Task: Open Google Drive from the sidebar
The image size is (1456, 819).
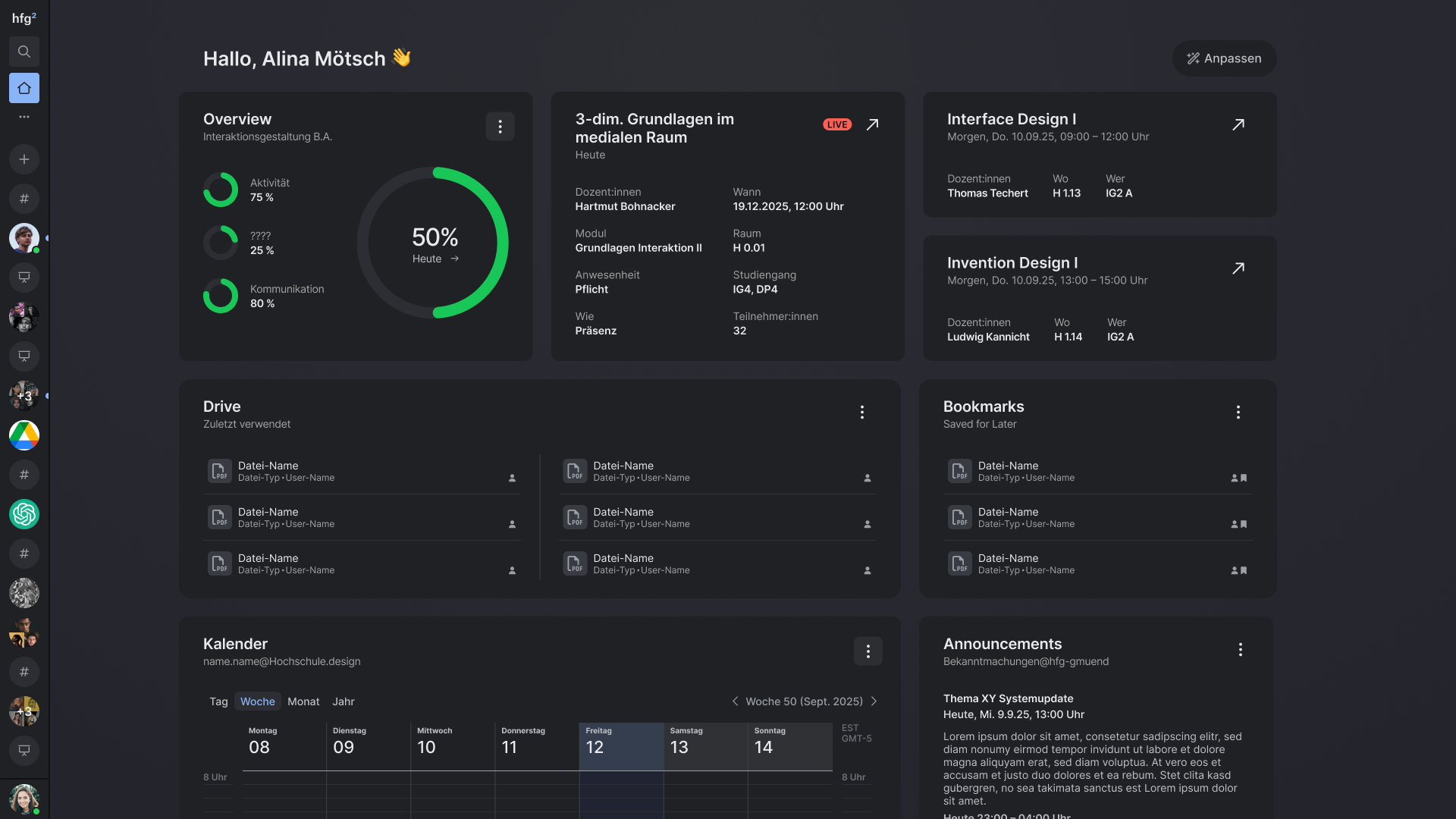Action: click(24, 435)
